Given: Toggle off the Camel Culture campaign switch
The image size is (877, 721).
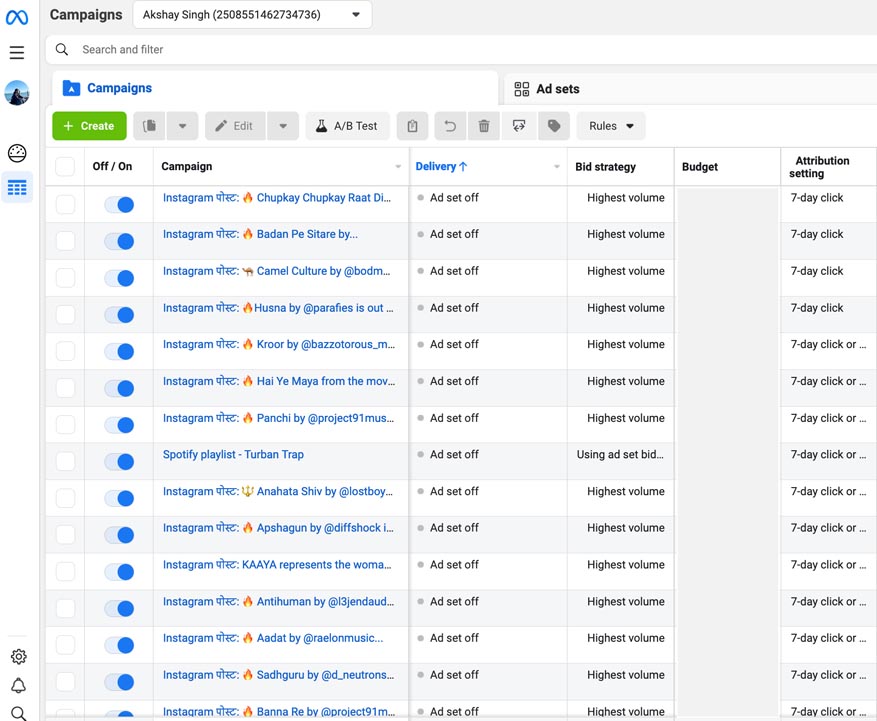Looking at the screenshot, I should (x=119, y=278).
